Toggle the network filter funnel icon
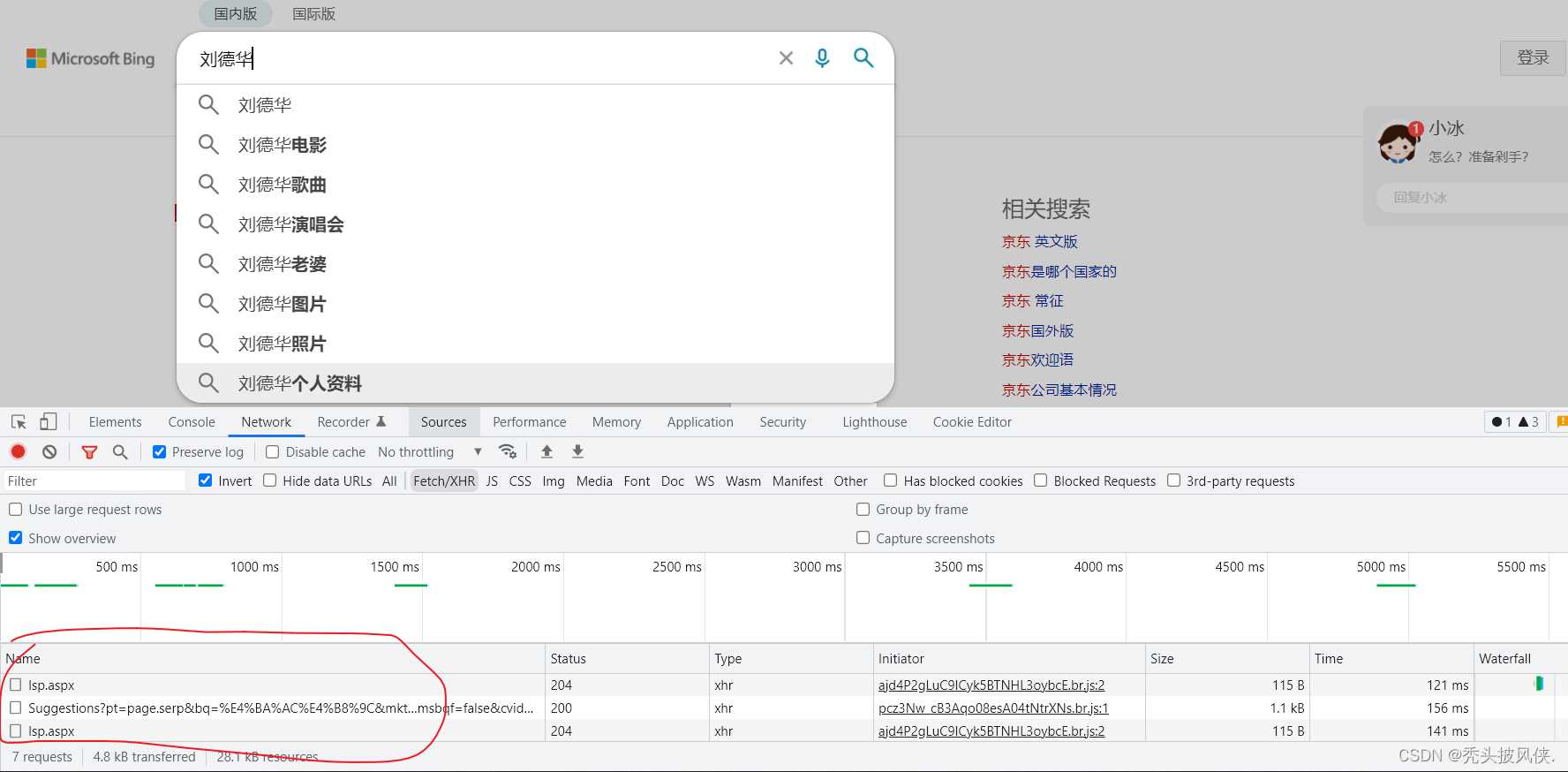 (89, 451)
